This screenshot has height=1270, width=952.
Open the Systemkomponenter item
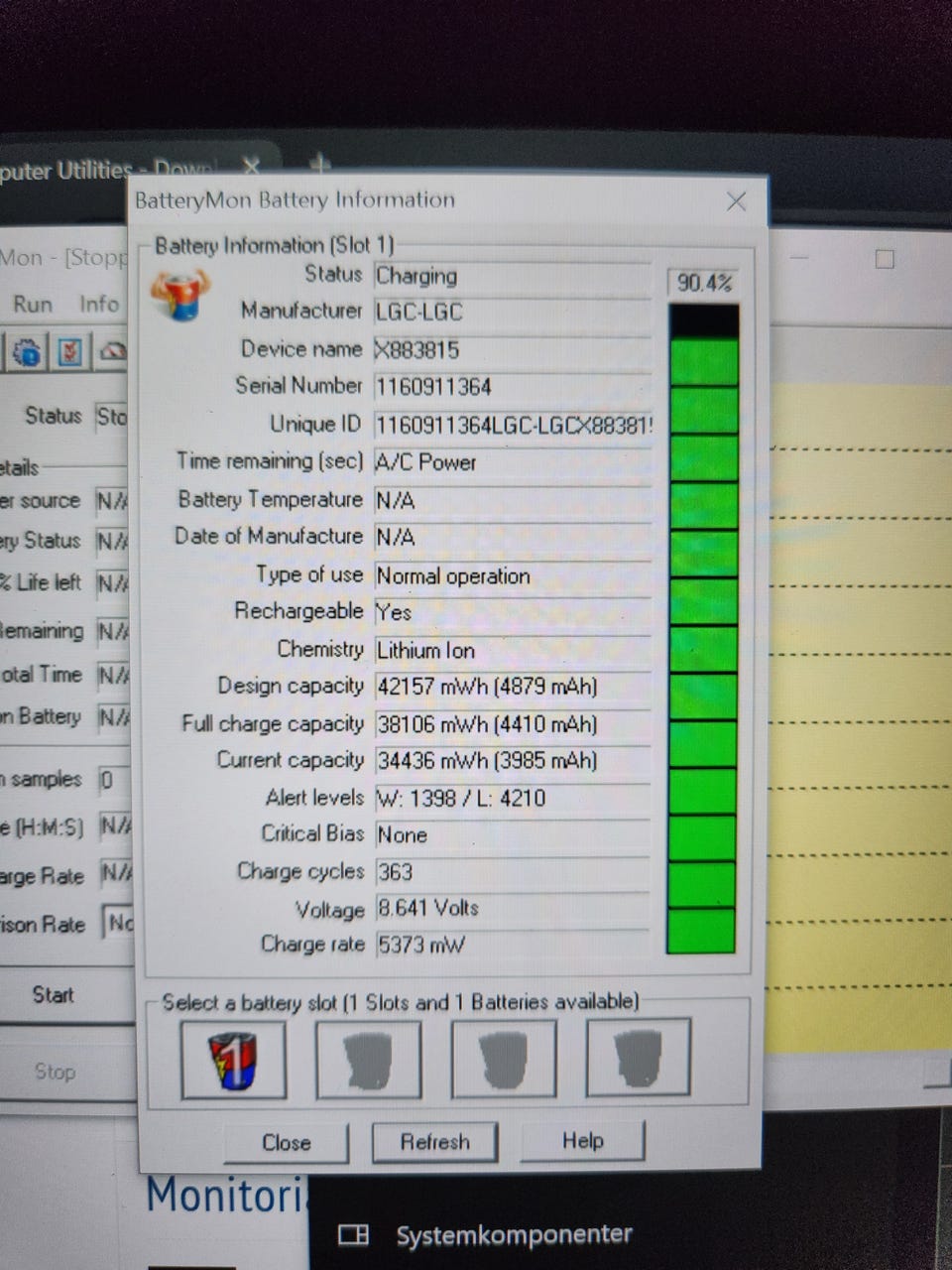click(486, 1235)
